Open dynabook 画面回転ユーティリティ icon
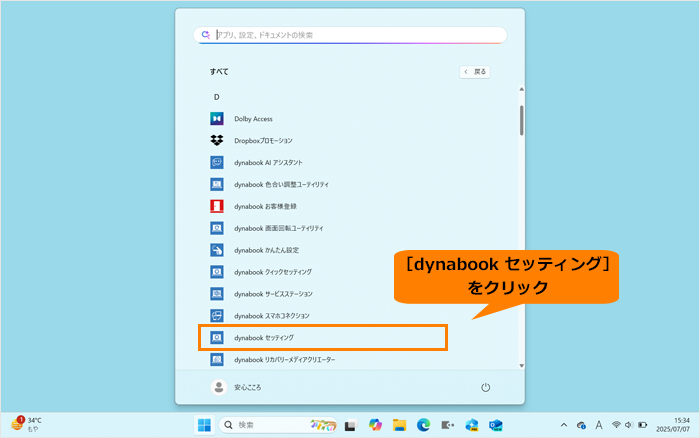The width and height of the screenshot is (700, 438). coord(217,228)
